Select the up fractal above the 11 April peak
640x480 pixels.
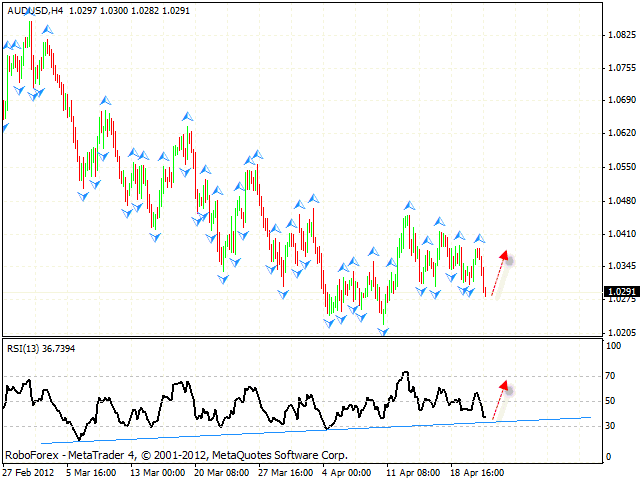(x=408, y=205)
